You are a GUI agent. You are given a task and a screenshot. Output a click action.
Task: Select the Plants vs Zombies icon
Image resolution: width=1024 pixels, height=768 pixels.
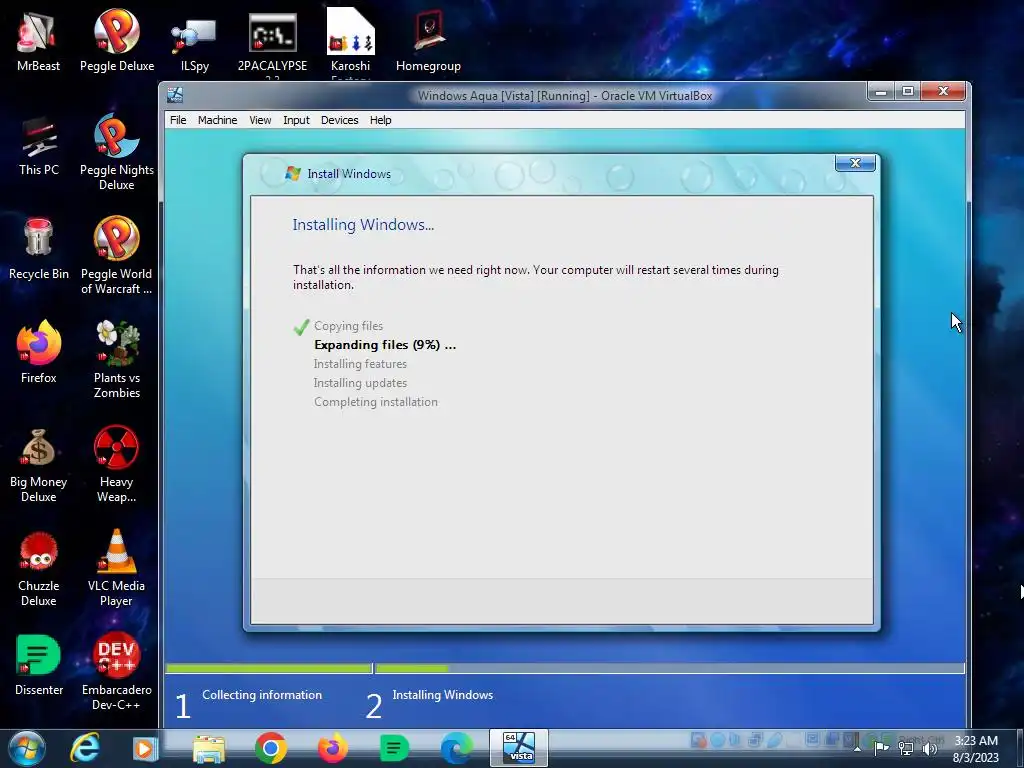[x=116, y=359]
